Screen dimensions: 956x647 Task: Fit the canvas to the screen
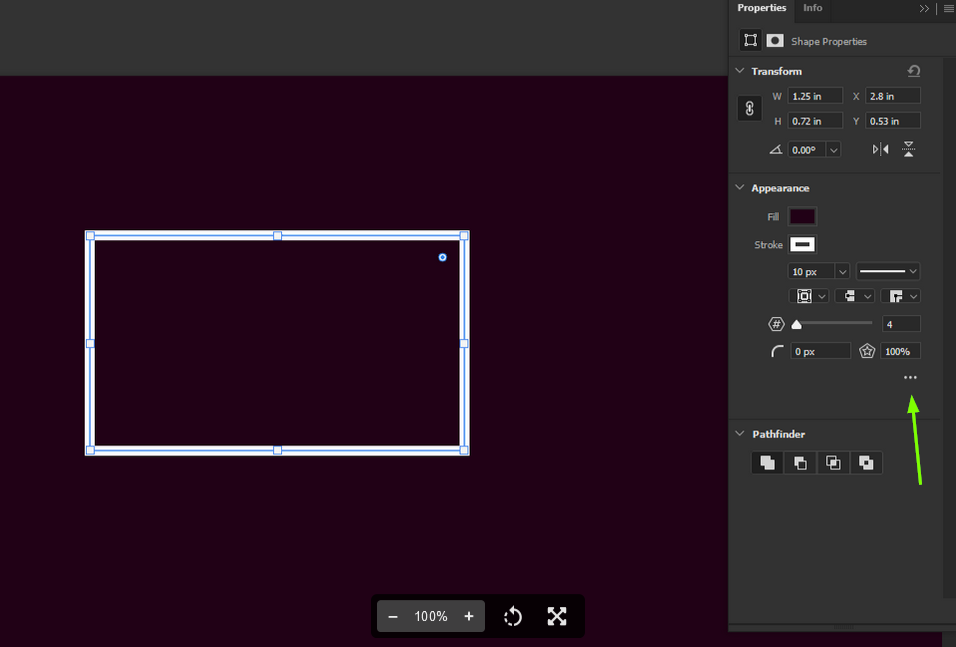pos(557,616)
